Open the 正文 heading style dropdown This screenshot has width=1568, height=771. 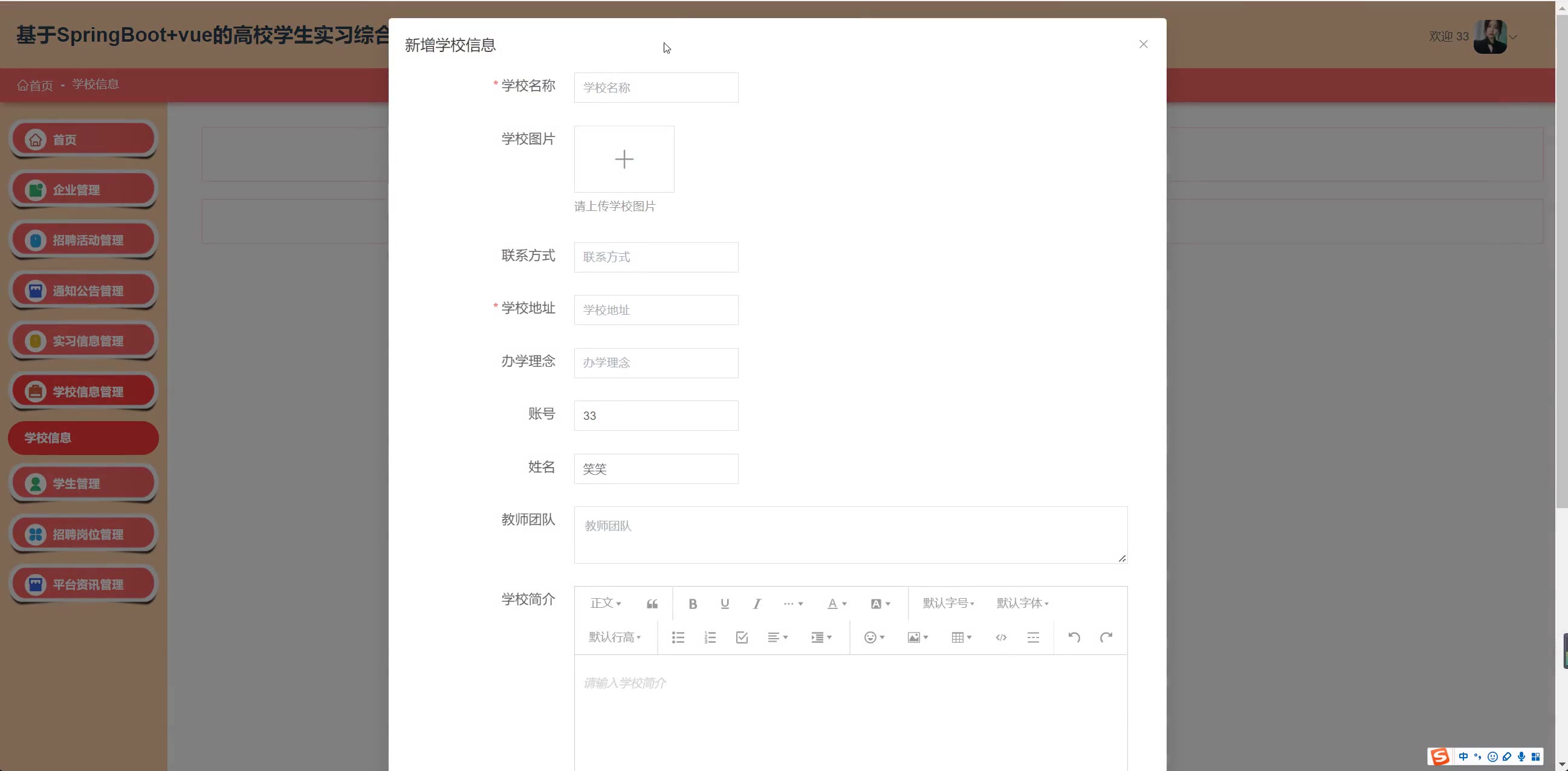[x=606, y=603]
